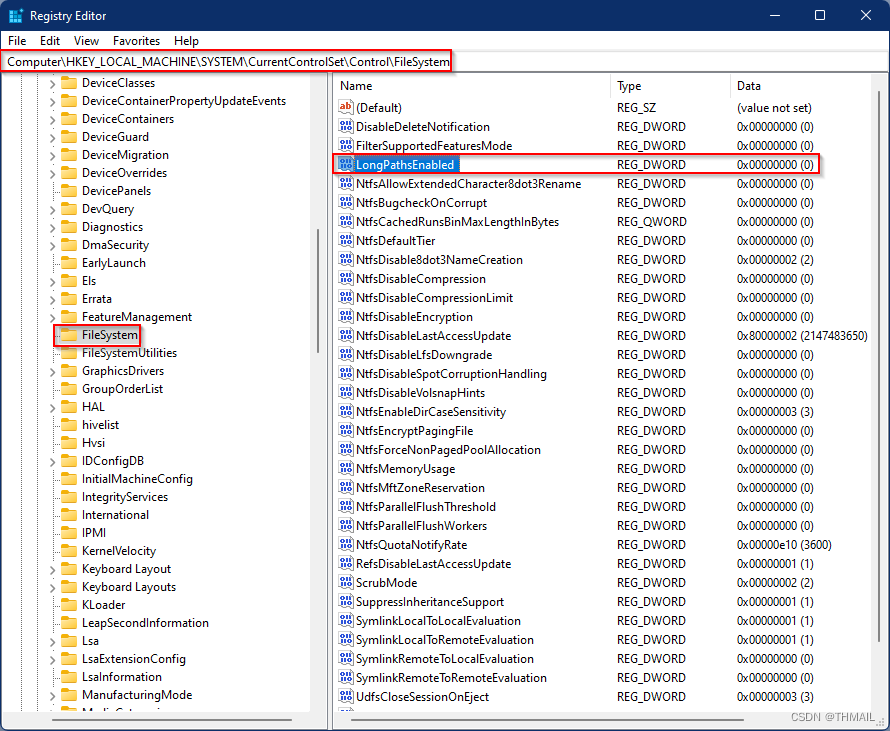
Task: Select the FileSystemUtilities key
Action: [x=129, y=353]
